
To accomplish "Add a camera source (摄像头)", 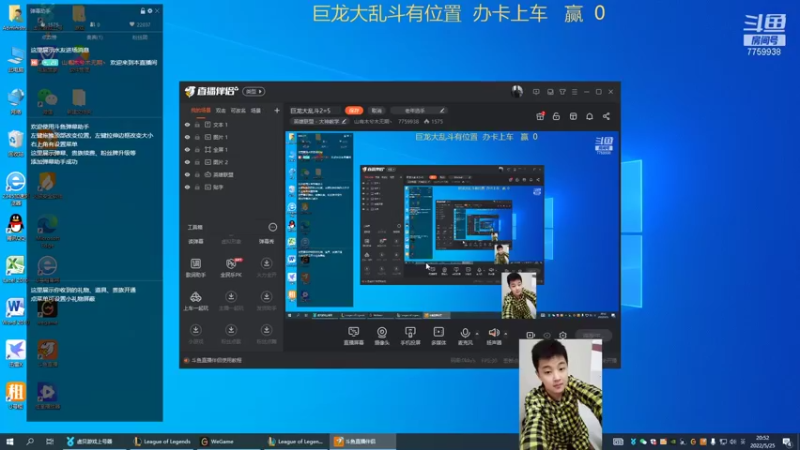I will (x=382, y=336).
